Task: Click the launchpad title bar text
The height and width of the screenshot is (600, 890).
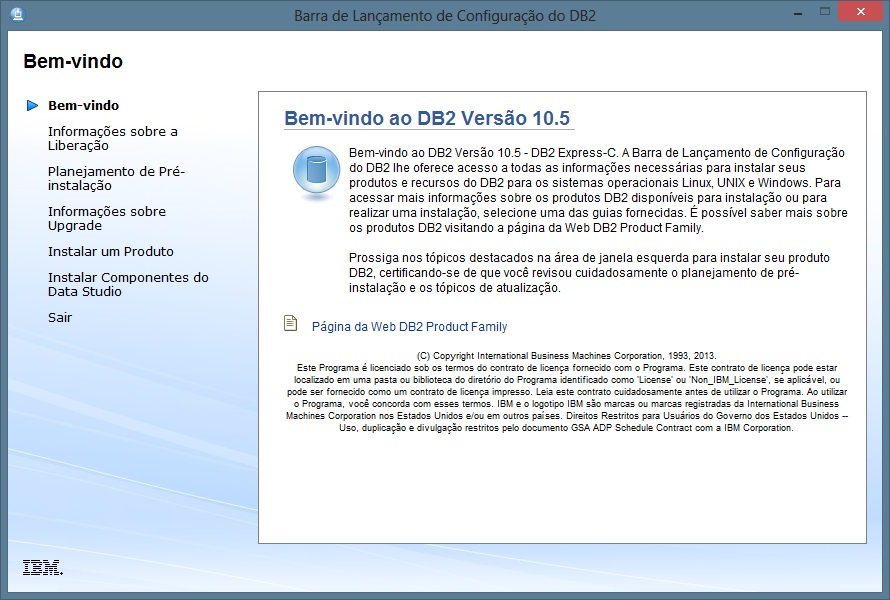Action: tap(444, 15)
